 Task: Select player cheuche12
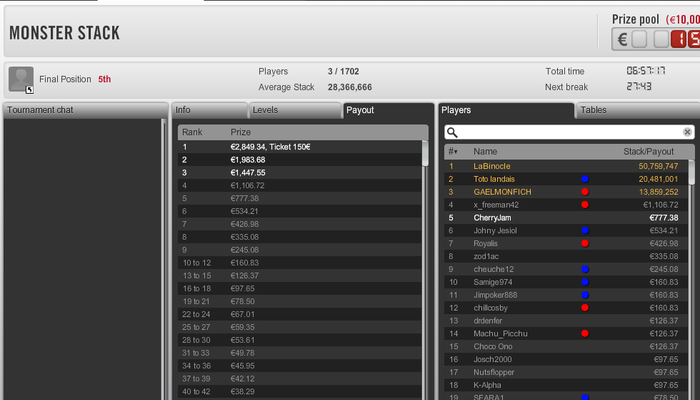click(x=567, y=269)
